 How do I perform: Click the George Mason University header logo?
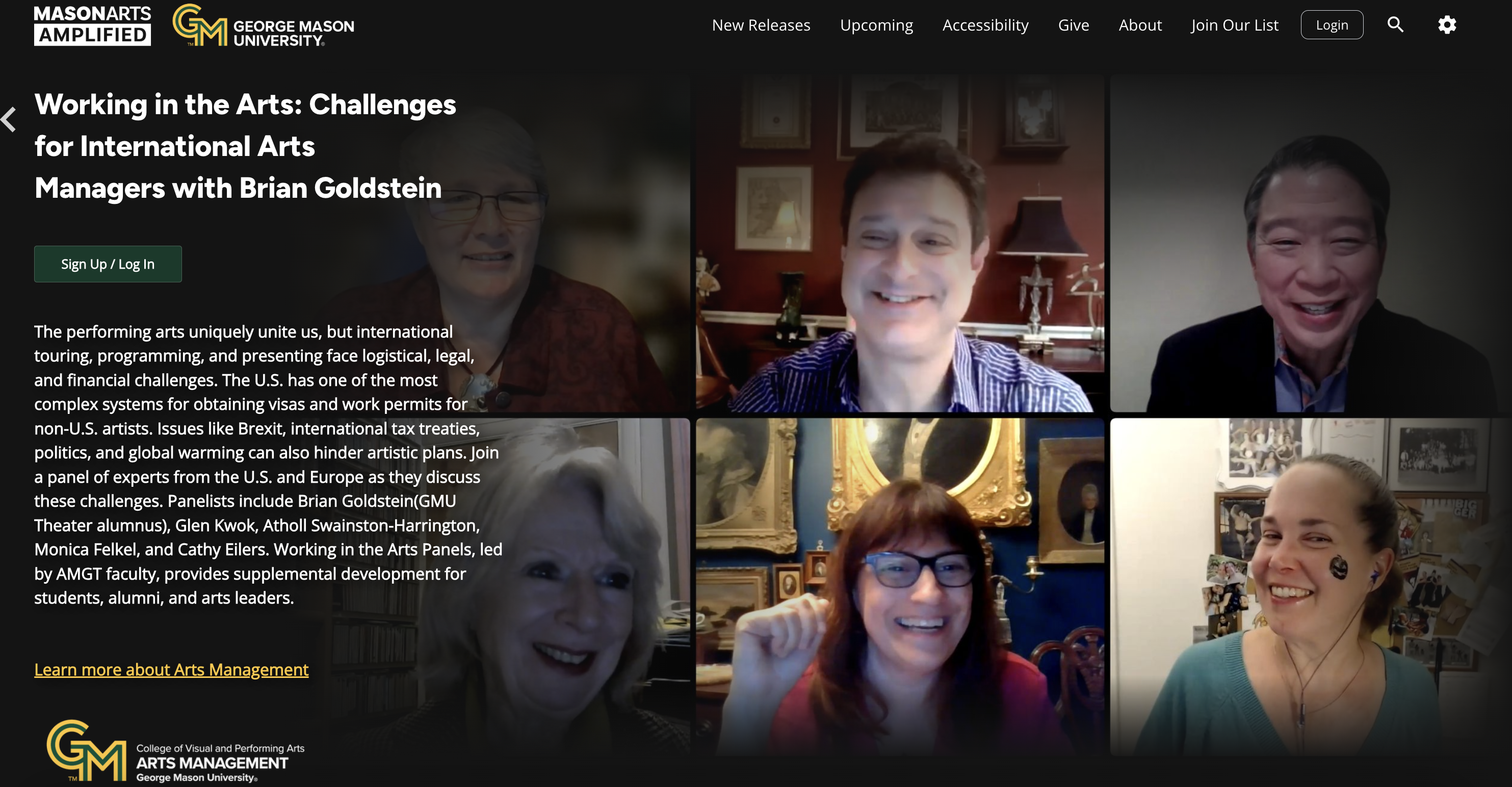(x=264, y=27)
